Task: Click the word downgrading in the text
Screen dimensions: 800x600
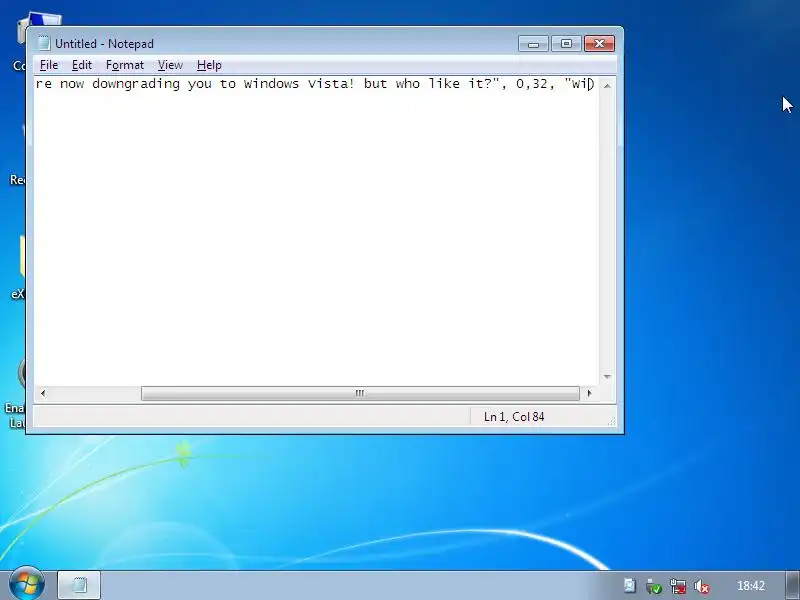Action: click(136, 85)
